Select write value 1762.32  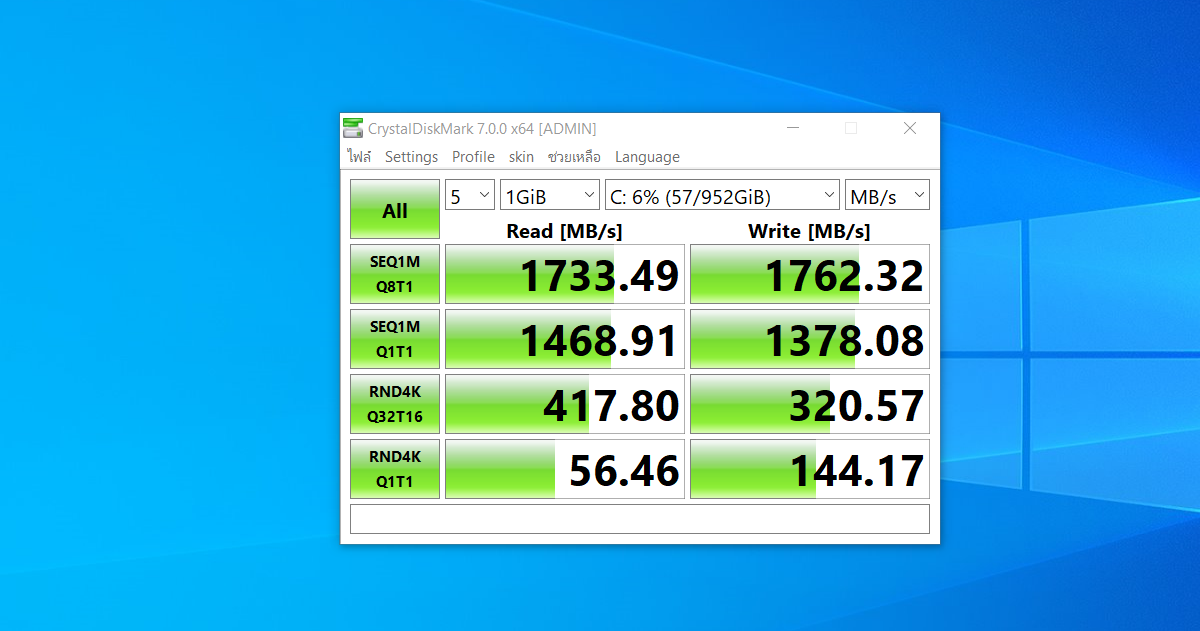810,275
